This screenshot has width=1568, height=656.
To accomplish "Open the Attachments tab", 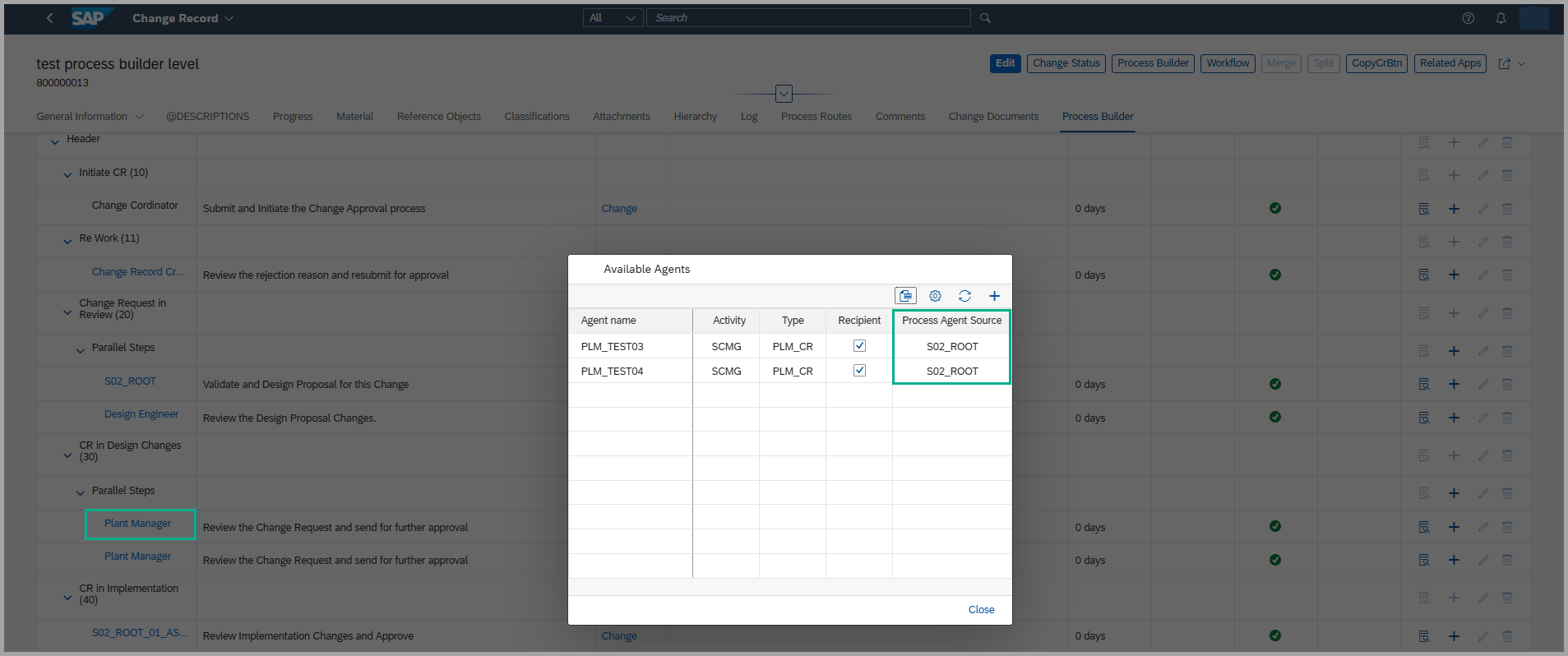I will (621, 117).
